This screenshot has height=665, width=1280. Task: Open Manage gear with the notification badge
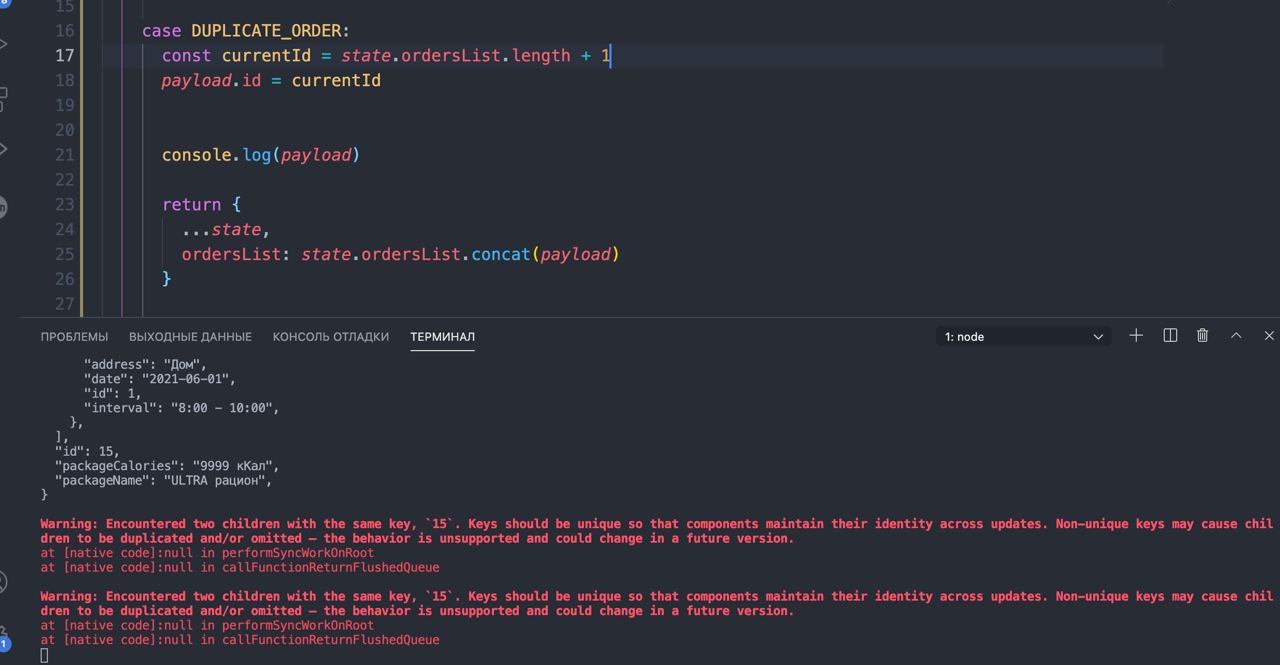click(x=3, y=640)
